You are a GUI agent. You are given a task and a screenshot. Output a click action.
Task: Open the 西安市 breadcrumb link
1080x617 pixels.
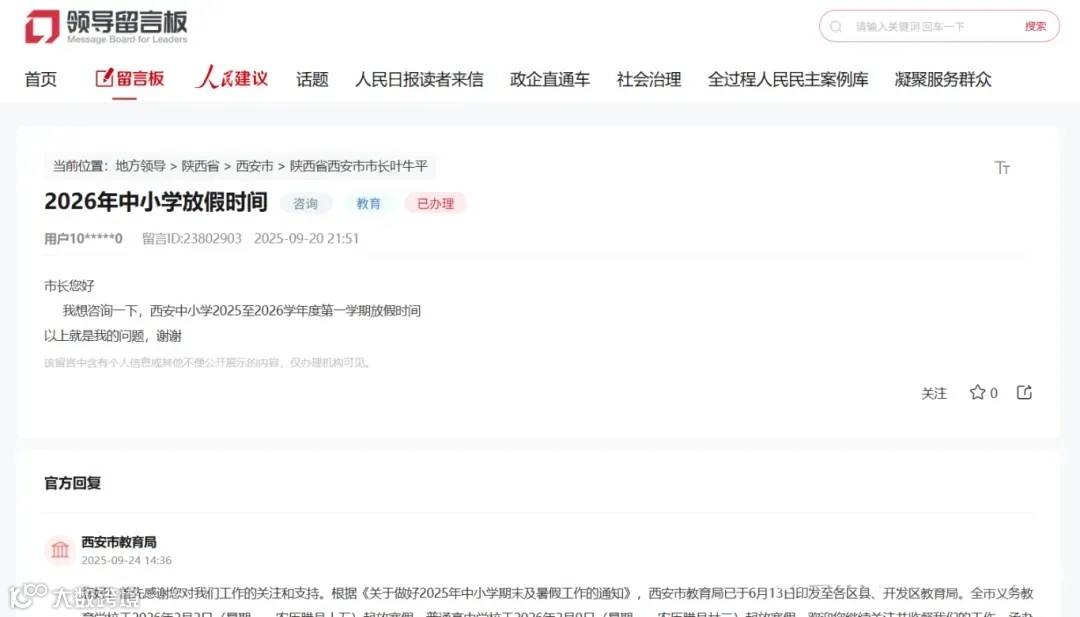254,166
